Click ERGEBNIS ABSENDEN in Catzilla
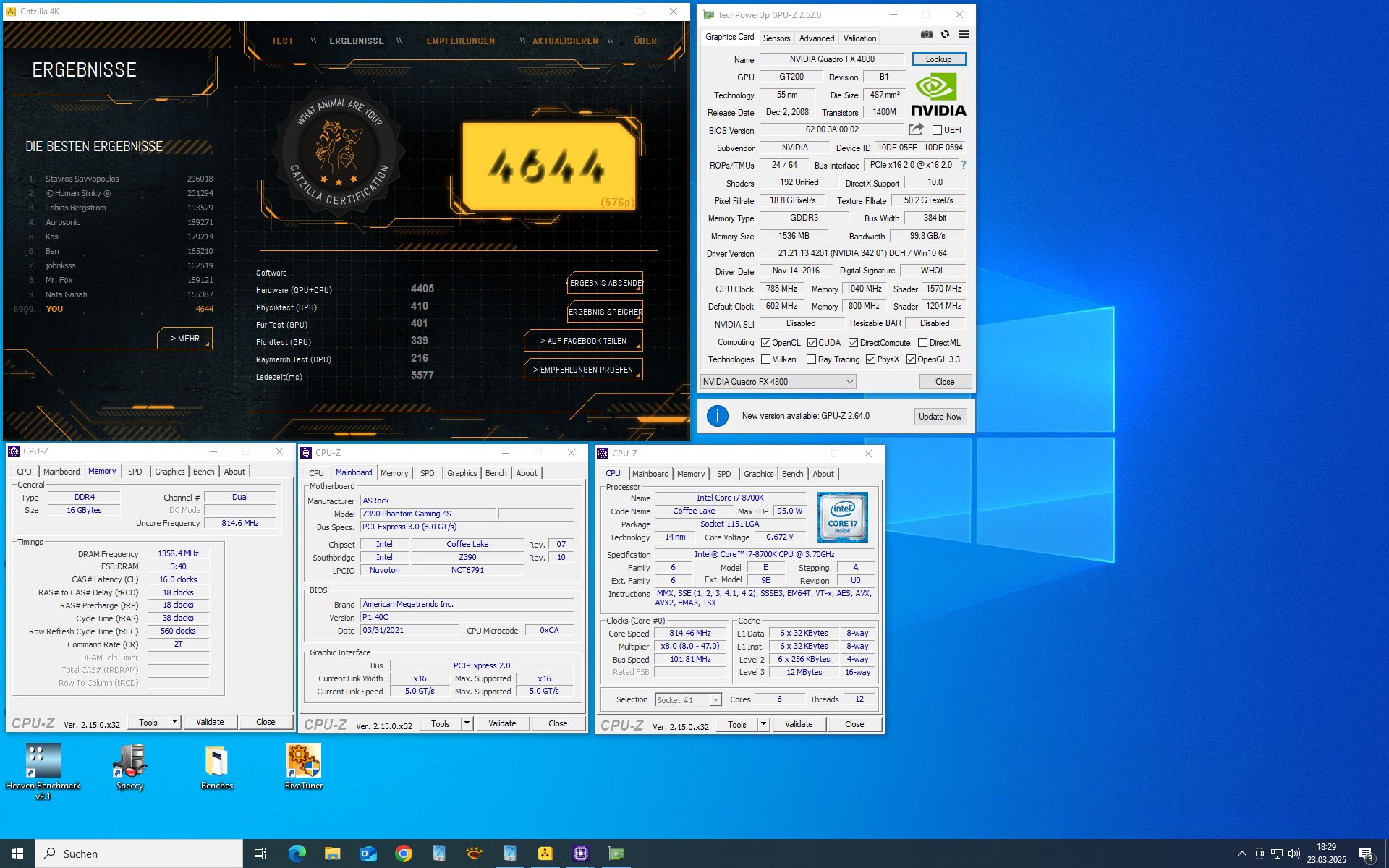Image resolution: width=1389 pixels, height=868 pixels. 606,283
